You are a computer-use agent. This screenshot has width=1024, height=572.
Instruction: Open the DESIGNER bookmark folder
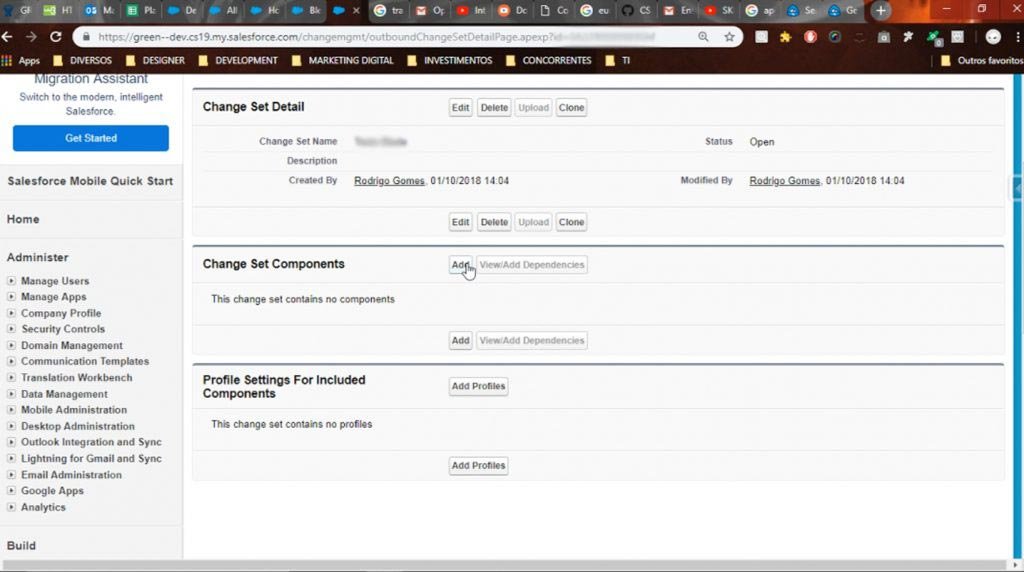[155, 61]
